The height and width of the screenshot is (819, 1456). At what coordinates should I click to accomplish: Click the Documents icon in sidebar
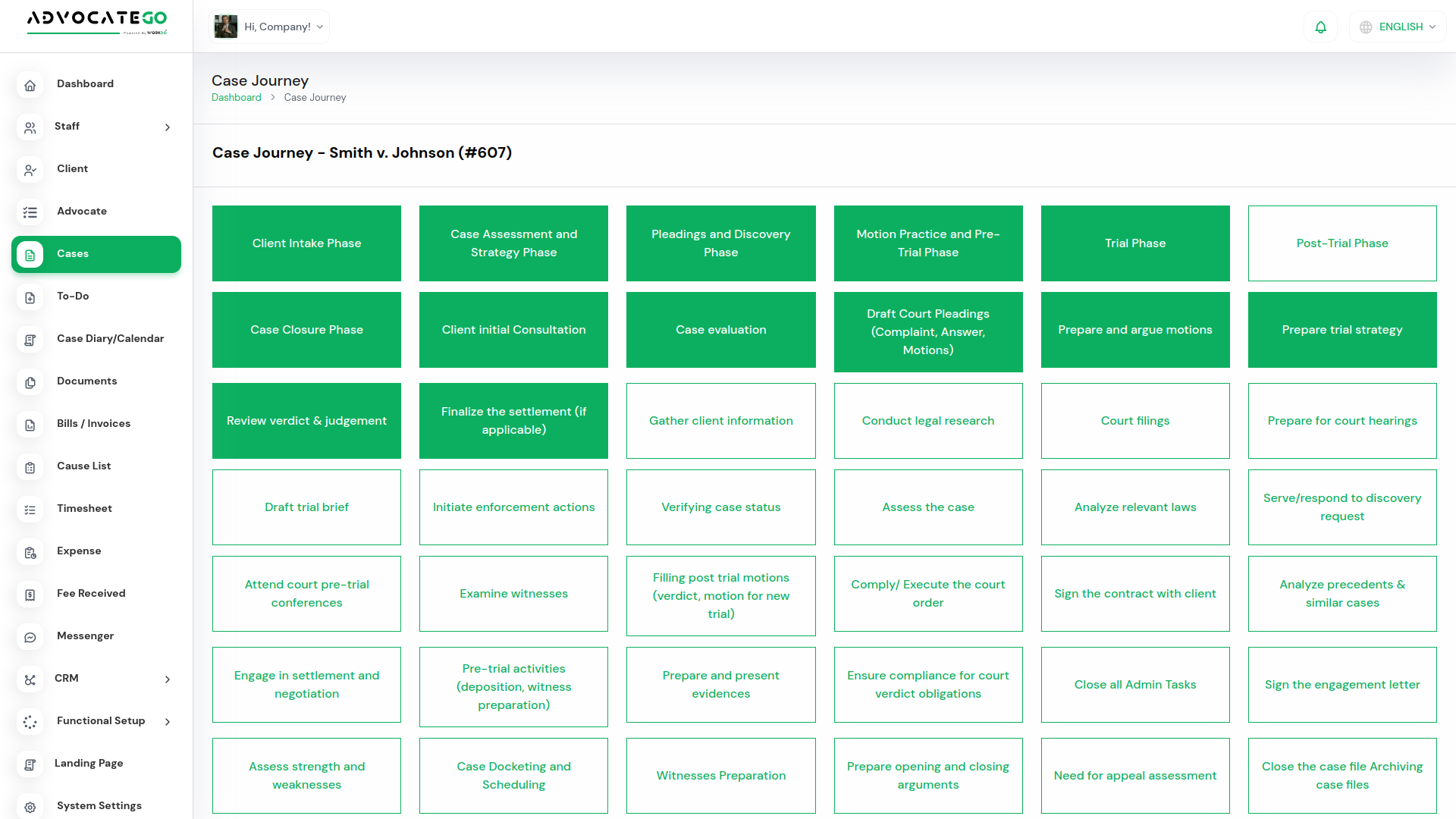(30, 382)
